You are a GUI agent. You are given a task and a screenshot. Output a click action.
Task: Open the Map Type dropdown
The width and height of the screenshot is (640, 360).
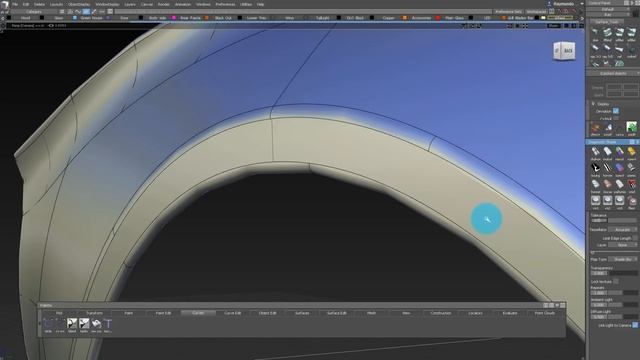click(x=622, y=259)
